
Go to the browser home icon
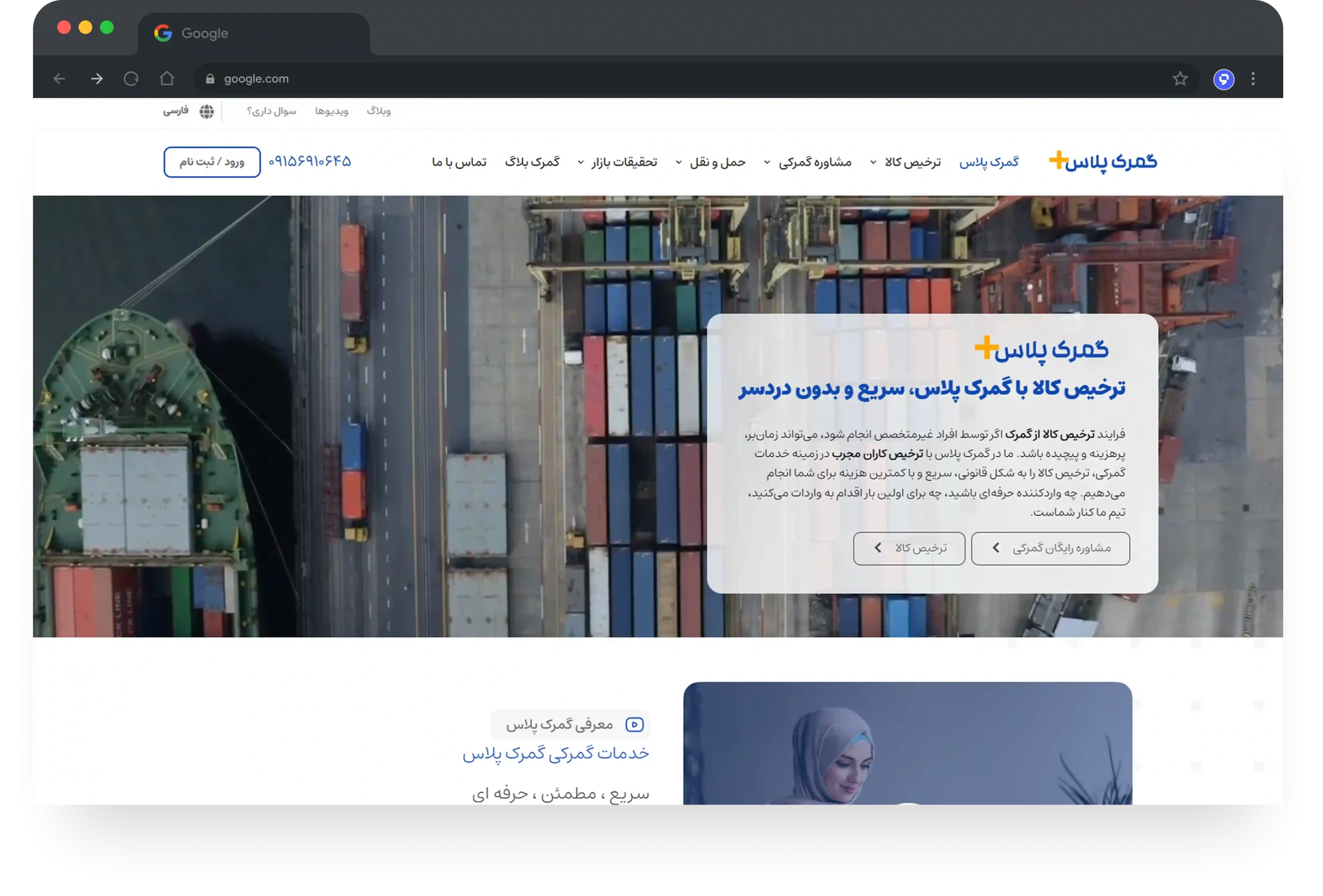[167, 78]
